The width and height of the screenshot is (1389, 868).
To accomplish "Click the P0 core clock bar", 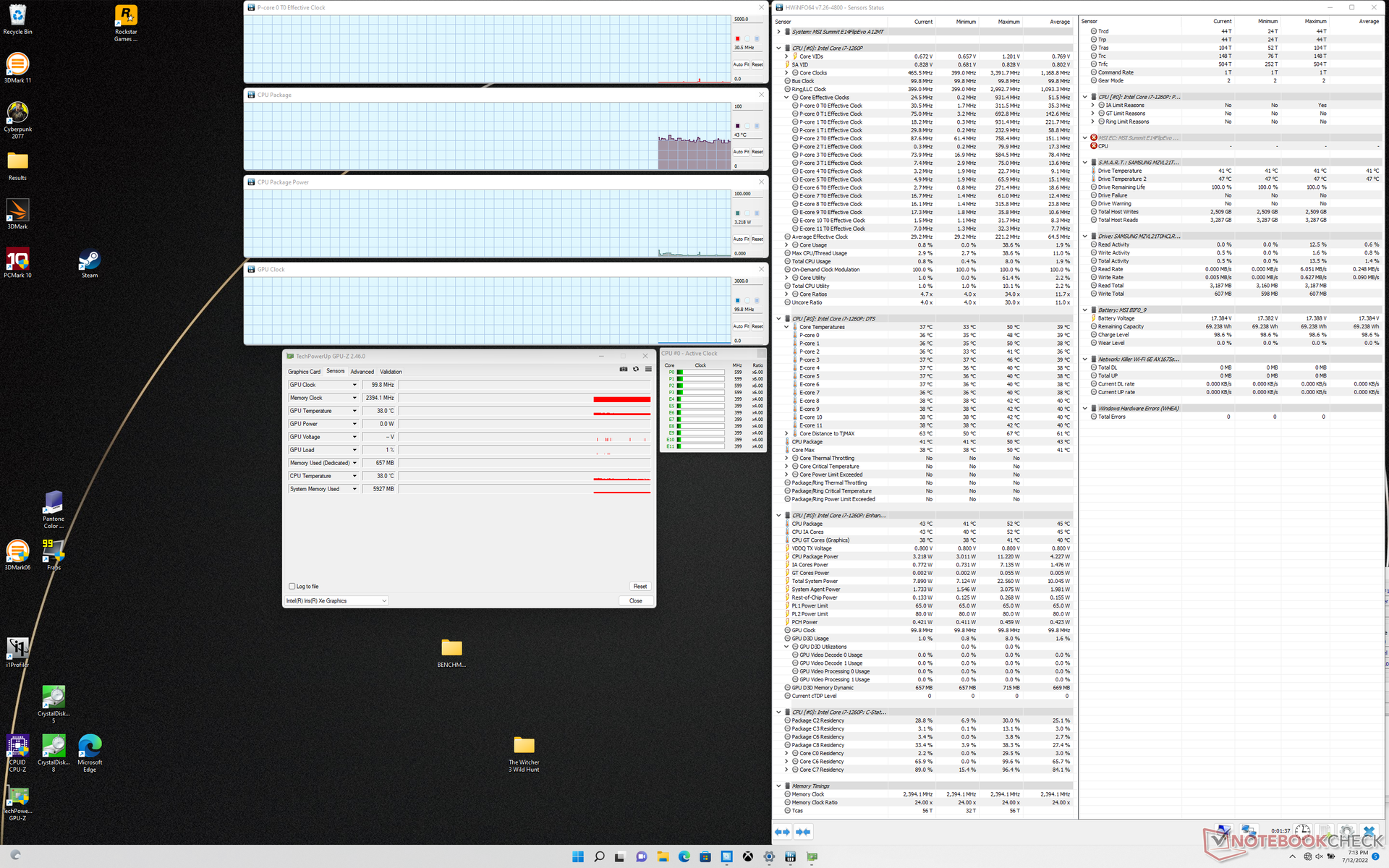I will point(700,372).
